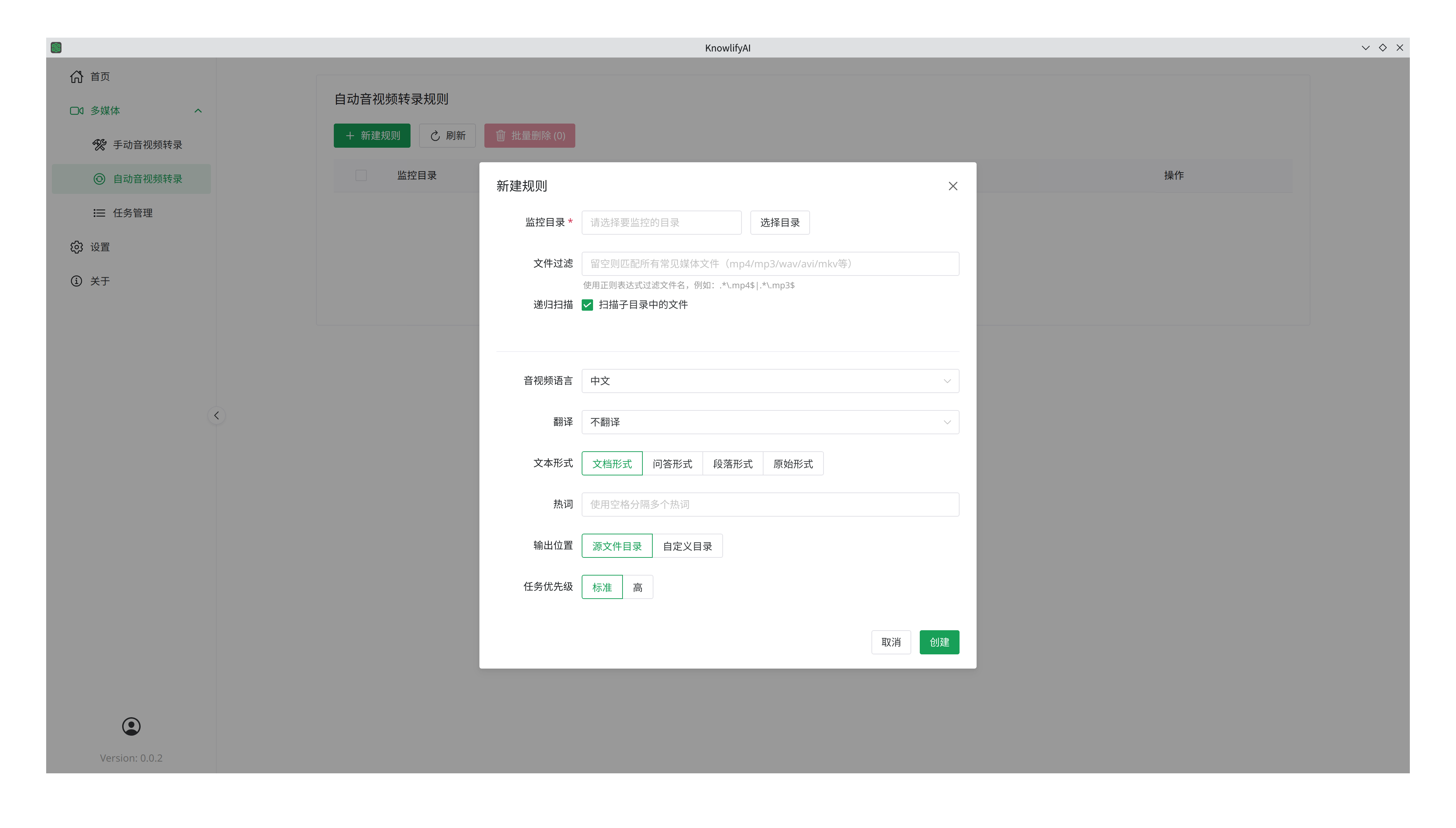Viewport: 1456px width, 828px height.
Task: Click the KnowlifyAI app logo icon
Action: (x=56, y=48)
